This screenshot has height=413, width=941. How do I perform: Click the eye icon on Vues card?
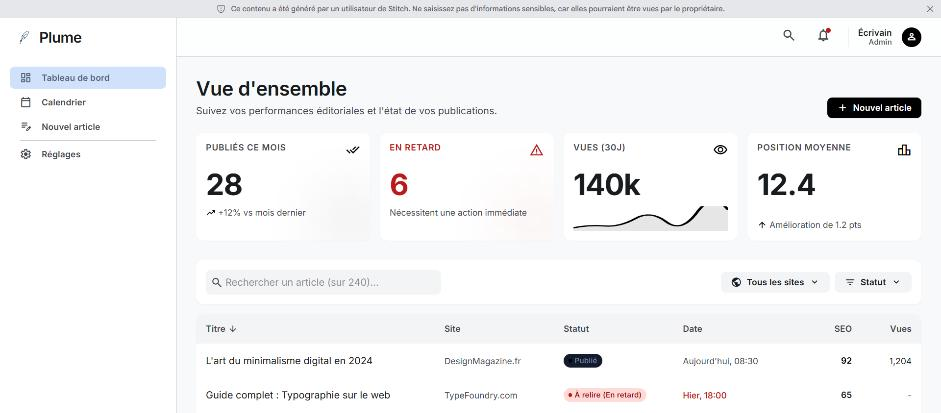coord(720,150)
